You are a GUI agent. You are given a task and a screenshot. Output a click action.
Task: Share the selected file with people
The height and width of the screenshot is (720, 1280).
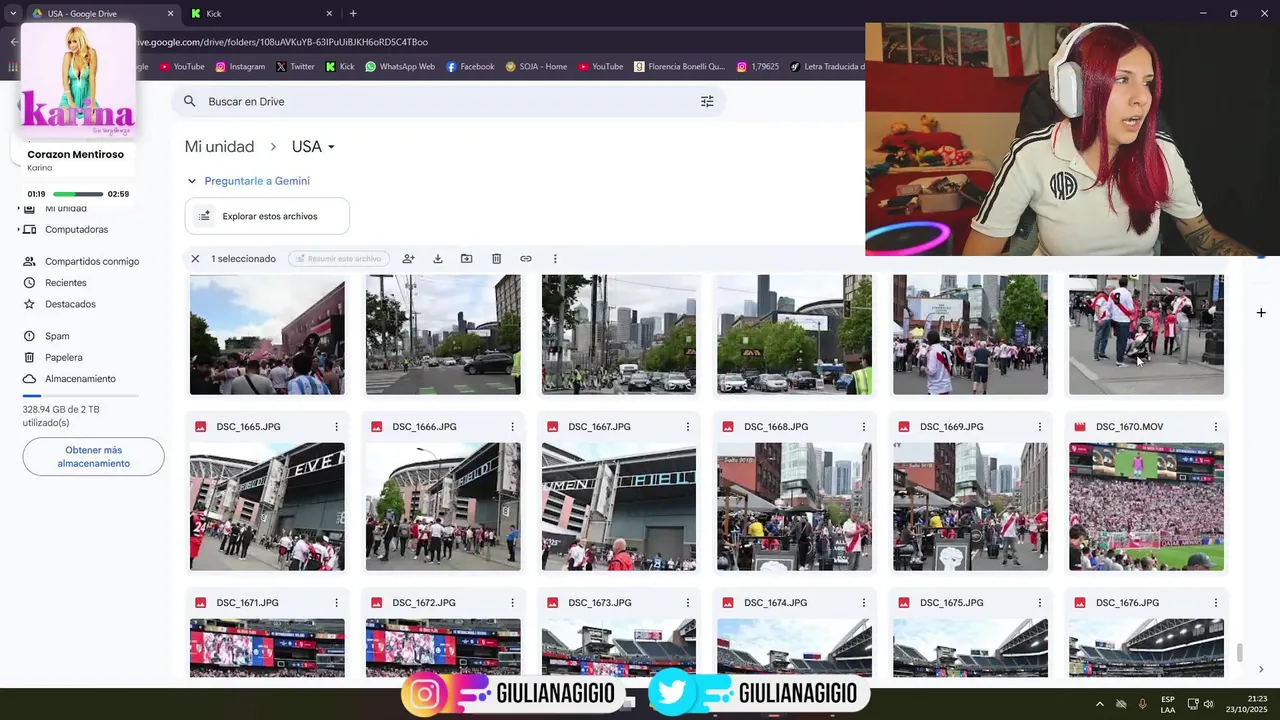tap(408, 258)
